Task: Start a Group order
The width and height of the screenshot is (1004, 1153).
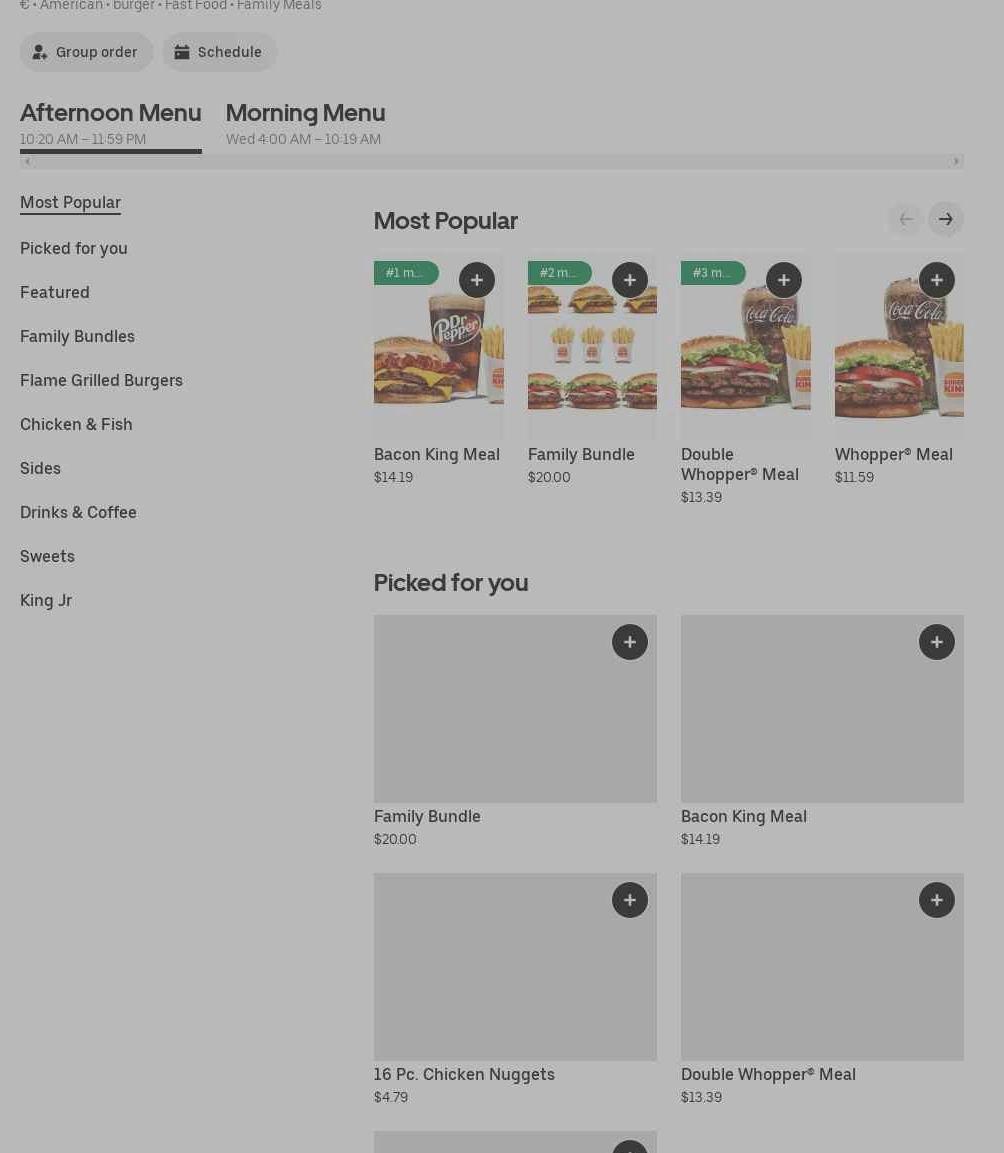Action: 86,52
